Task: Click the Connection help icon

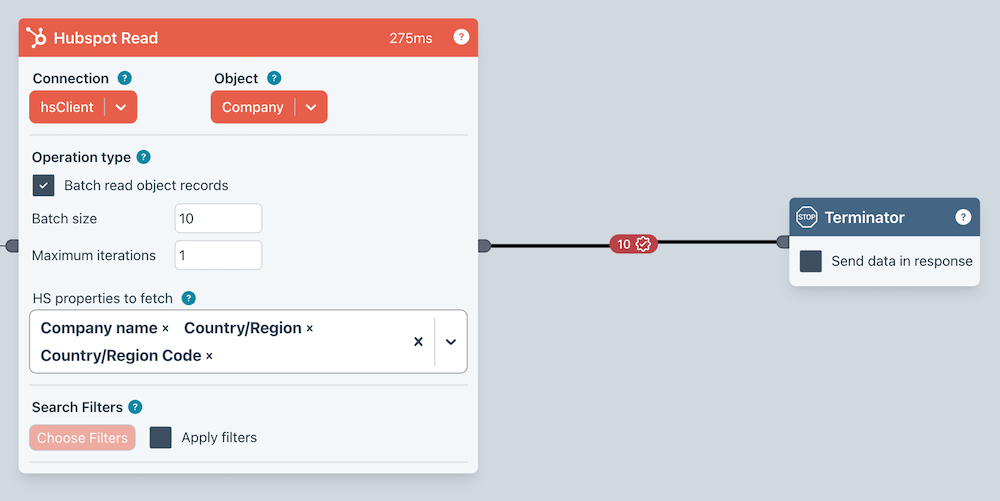Action: [x=125, y=78]
